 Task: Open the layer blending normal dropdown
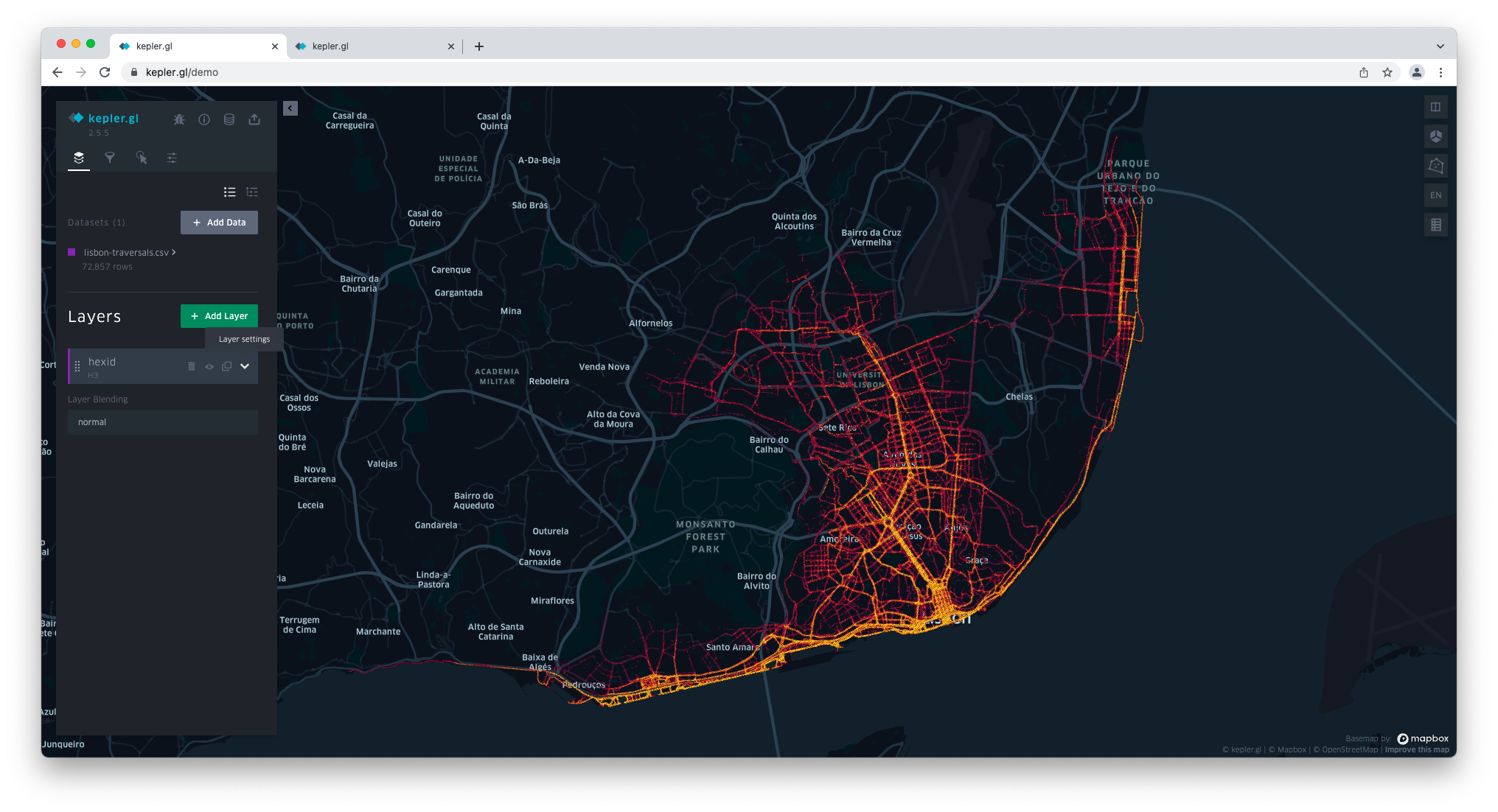point(163,422)
